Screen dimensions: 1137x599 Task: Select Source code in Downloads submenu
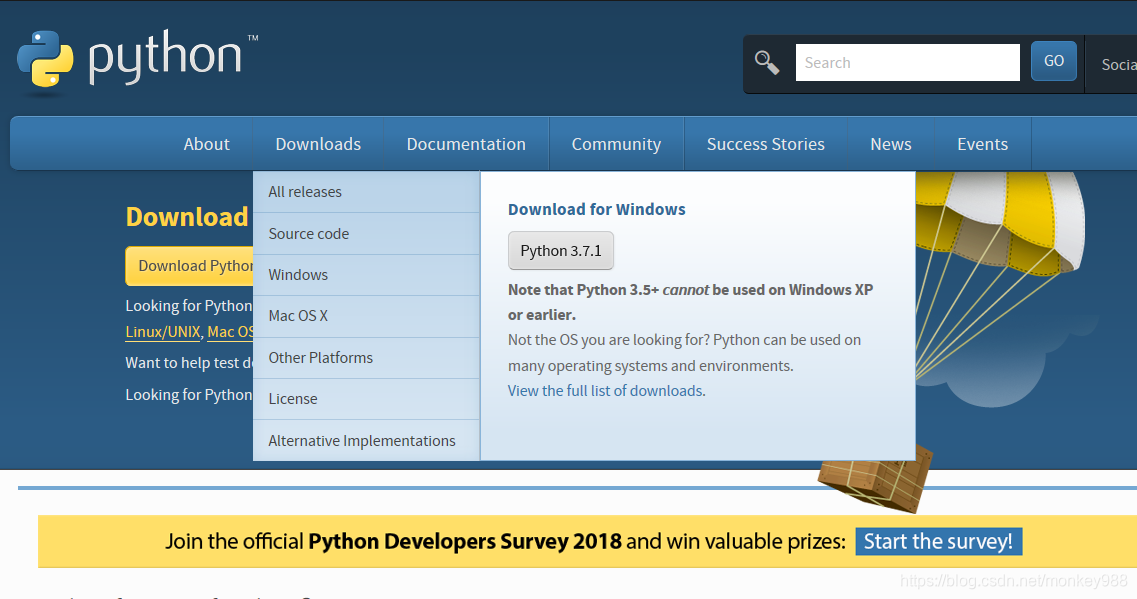click(366, 234)
